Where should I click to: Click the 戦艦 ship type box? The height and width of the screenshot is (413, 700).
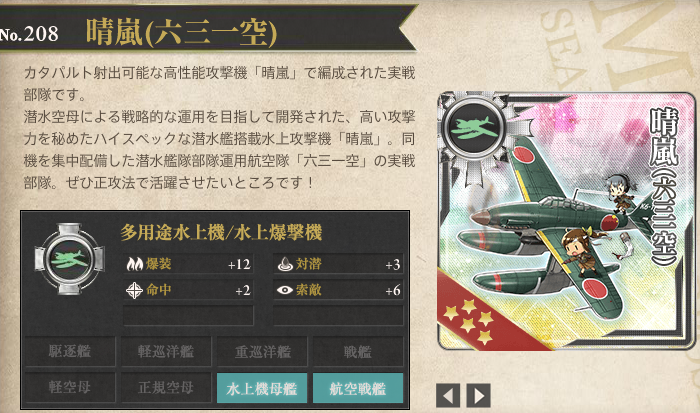click(358, 351)
